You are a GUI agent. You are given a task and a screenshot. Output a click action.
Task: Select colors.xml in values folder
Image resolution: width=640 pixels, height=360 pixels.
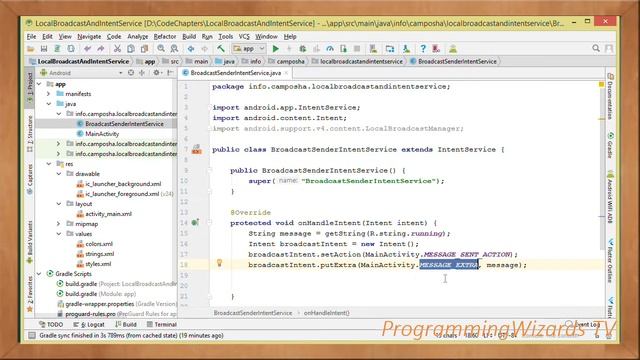pyautogui.click(x=99, y=244)
